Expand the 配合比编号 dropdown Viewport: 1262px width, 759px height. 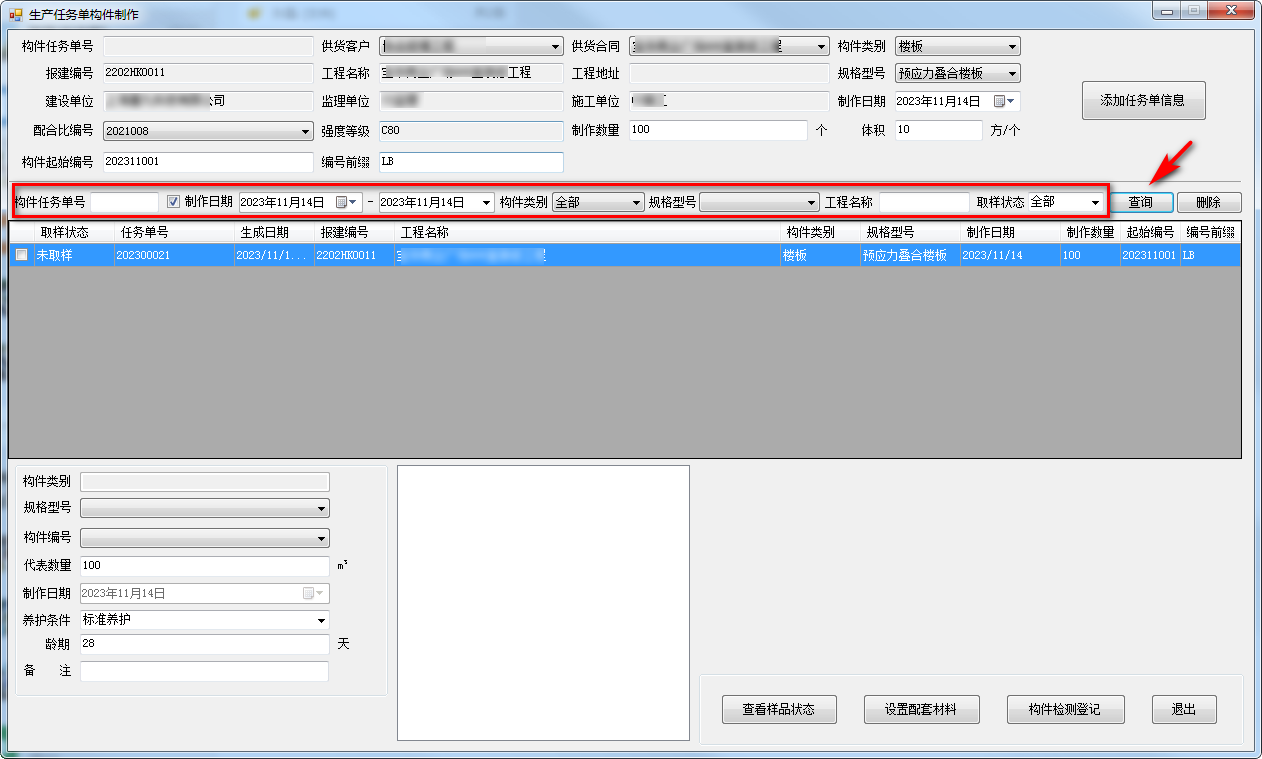point(305,131)
